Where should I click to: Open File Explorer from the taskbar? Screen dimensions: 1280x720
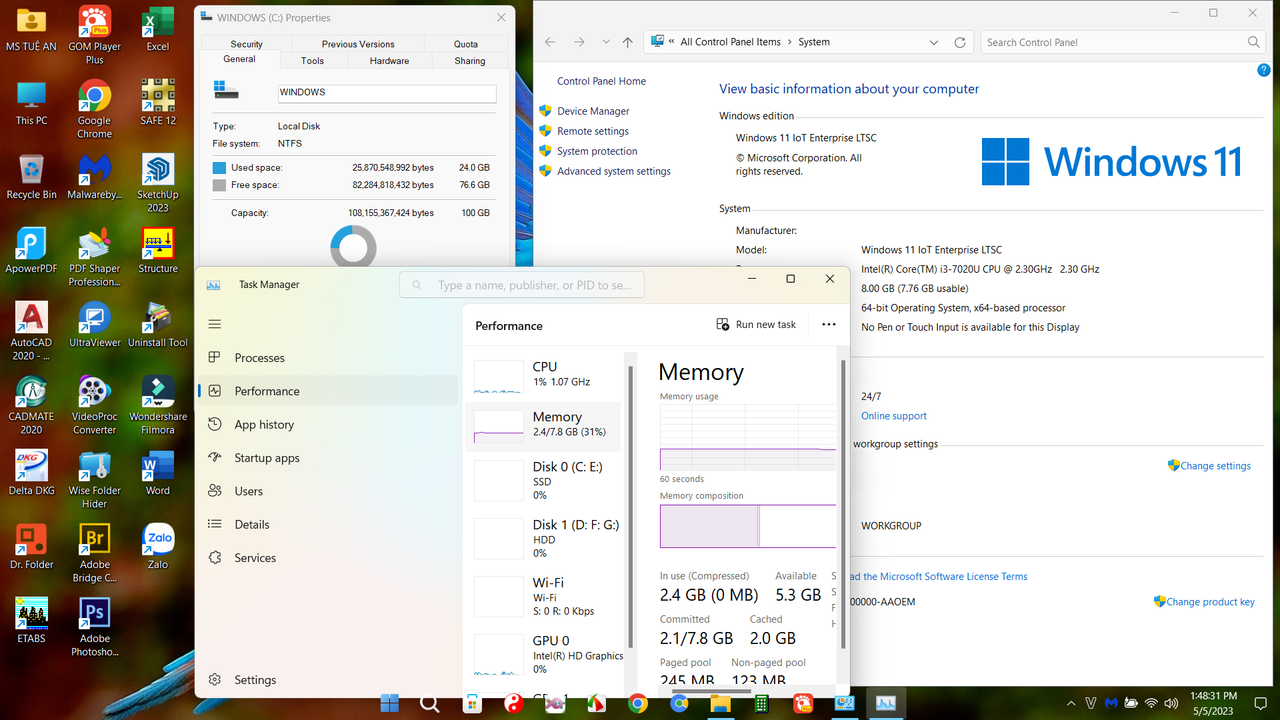pos(720,703)
